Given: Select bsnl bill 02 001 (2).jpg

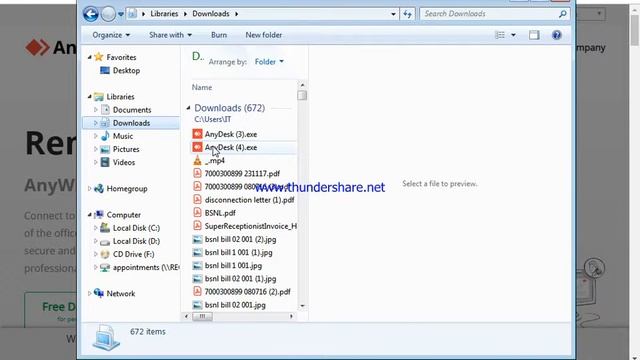Looking at the screenshot, I should (240, 239).
